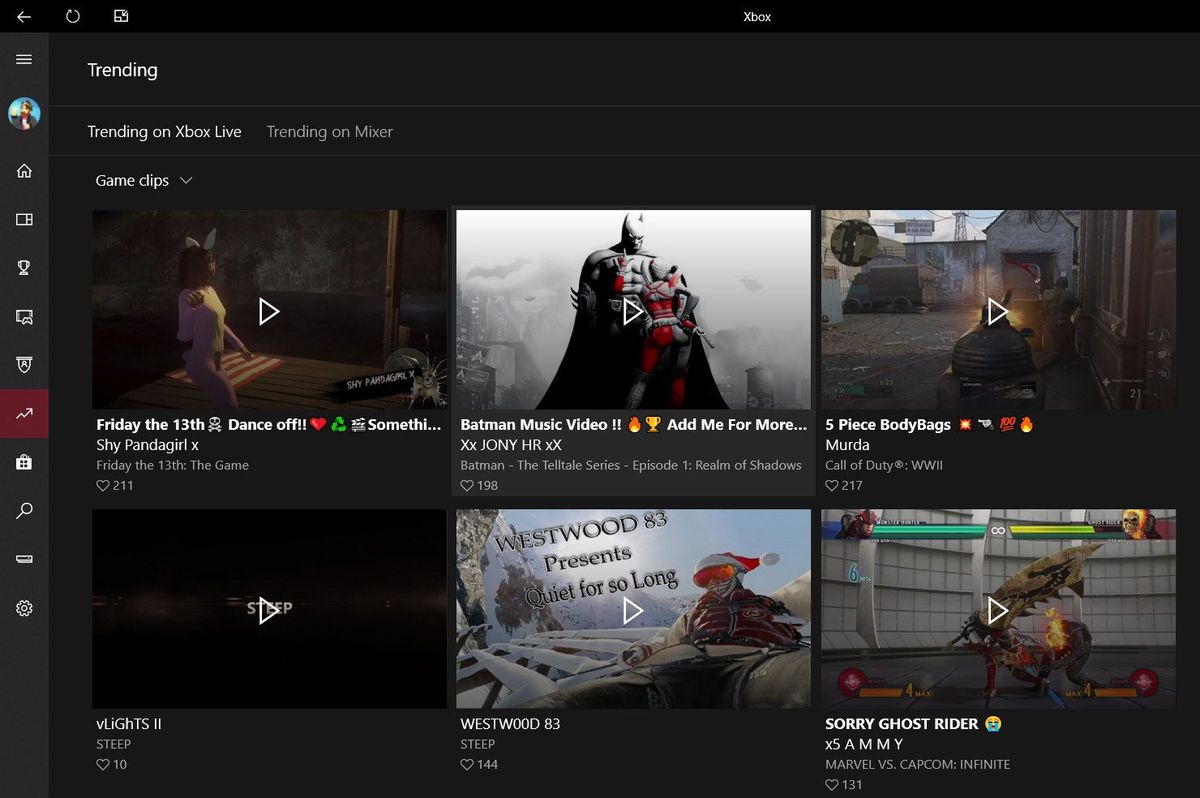The height and width of the screenshot is (798, 1200).
Task: Refresh the page with the reload icon
Action: click(x=73, y=16)
